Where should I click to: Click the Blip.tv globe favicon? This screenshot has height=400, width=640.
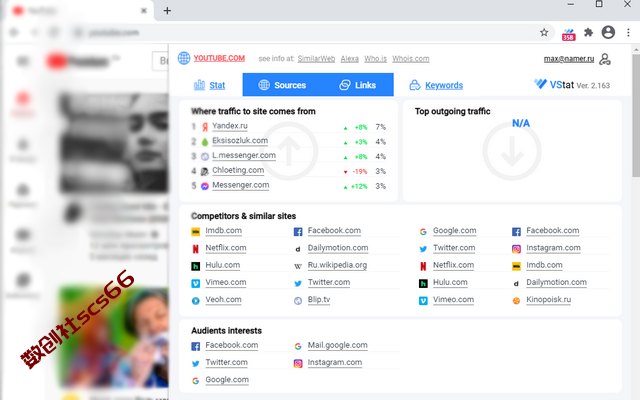pos(298,301)
